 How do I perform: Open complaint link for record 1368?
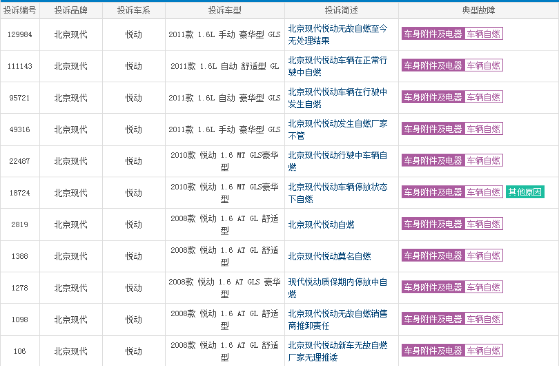point(329,256)
